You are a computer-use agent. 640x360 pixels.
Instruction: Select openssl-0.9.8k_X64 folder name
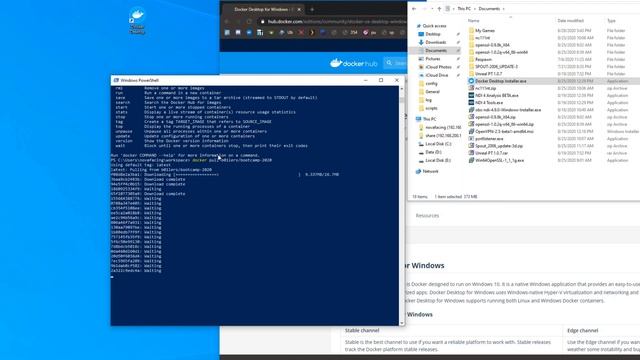tap(492, 45)
